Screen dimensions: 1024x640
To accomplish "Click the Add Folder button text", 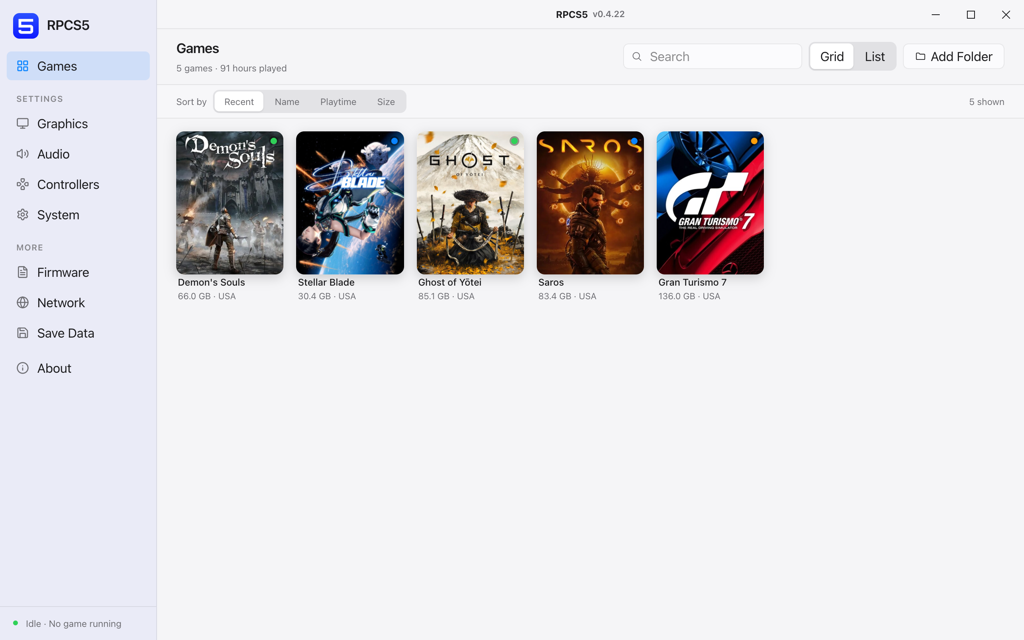I will [961, 56].
